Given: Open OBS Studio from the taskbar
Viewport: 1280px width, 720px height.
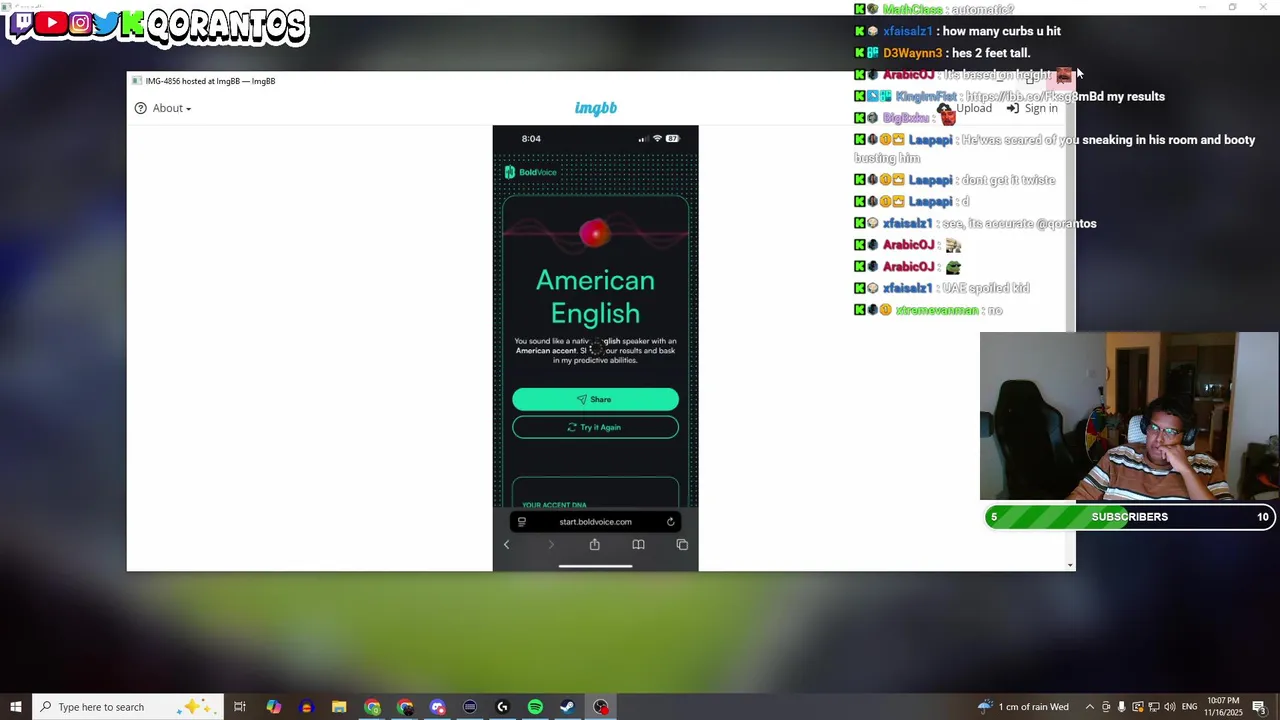Looking at the screenshot, I should pyautogui.click(x=601, y=707).
